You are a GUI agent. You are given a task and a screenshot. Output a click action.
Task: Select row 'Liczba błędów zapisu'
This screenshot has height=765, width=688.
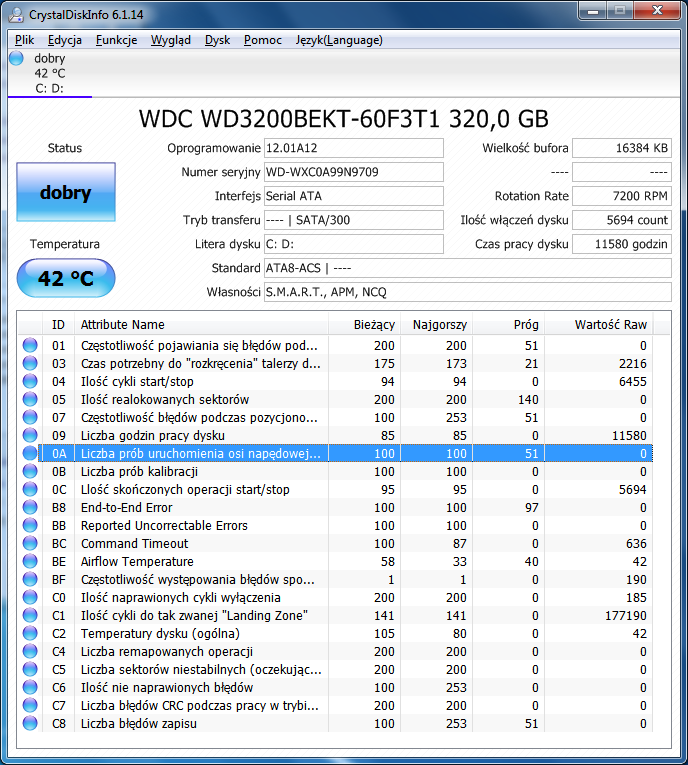click(335, 723)
